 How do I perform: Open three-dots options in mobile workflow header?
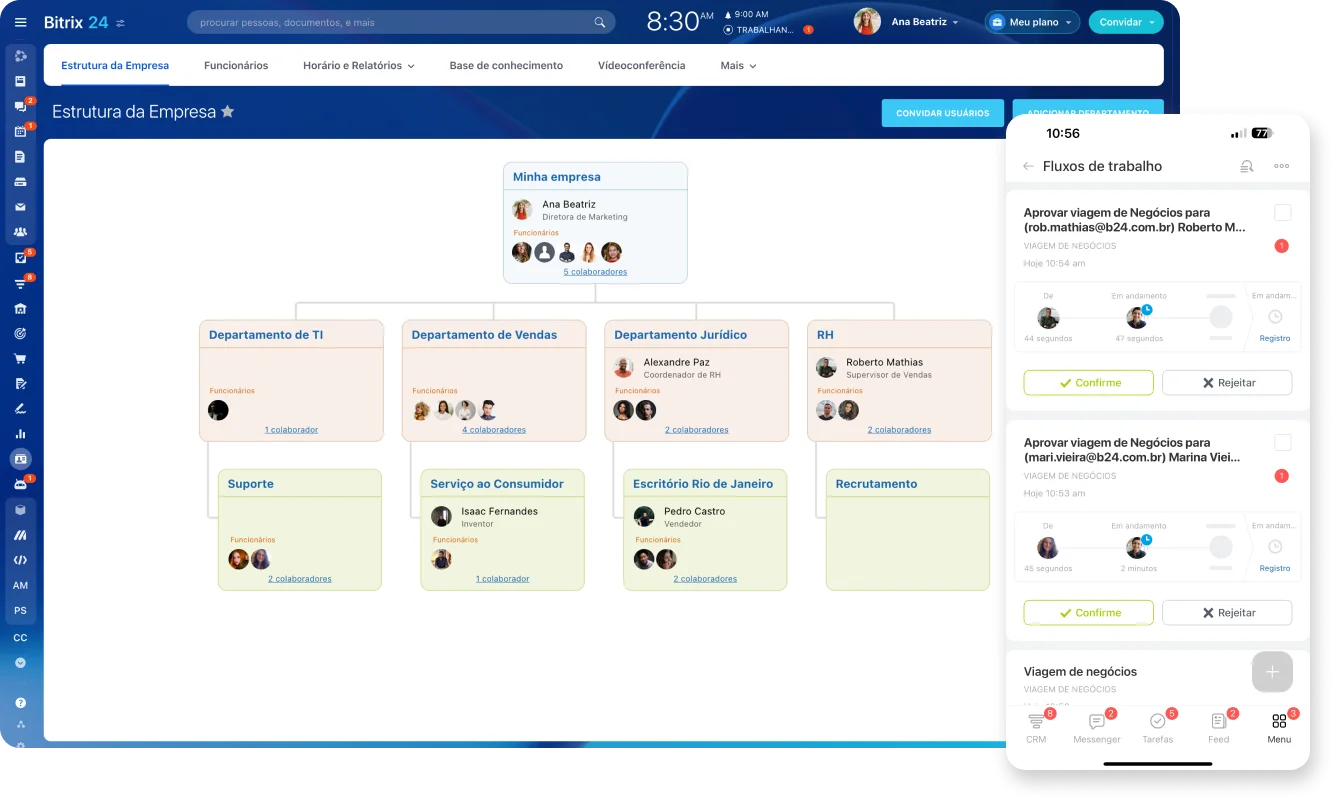(1281, 166)
